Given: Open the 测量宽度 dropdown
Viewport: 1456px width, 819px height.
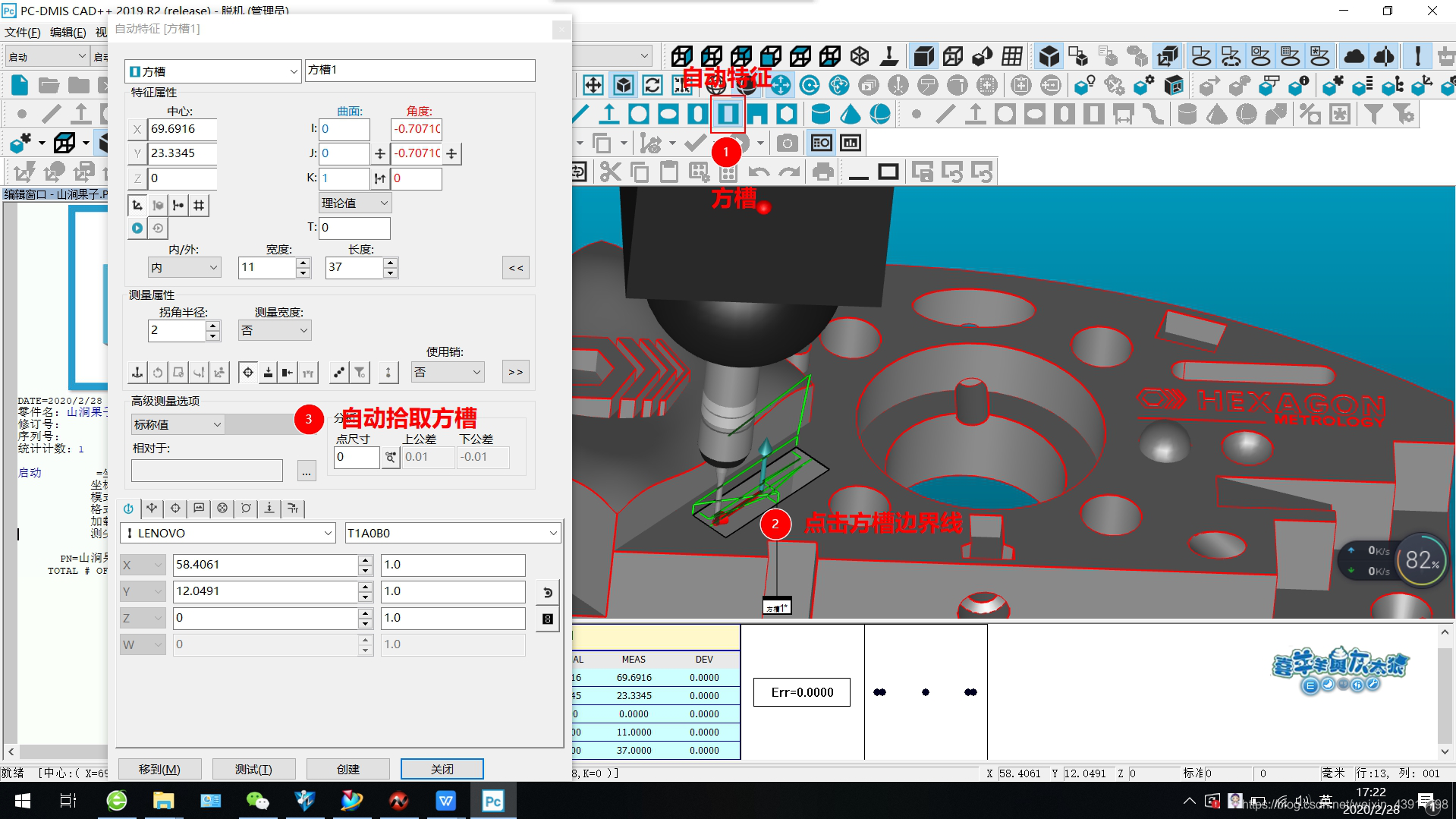Looking at the screenshot, I should pos(275,330).
